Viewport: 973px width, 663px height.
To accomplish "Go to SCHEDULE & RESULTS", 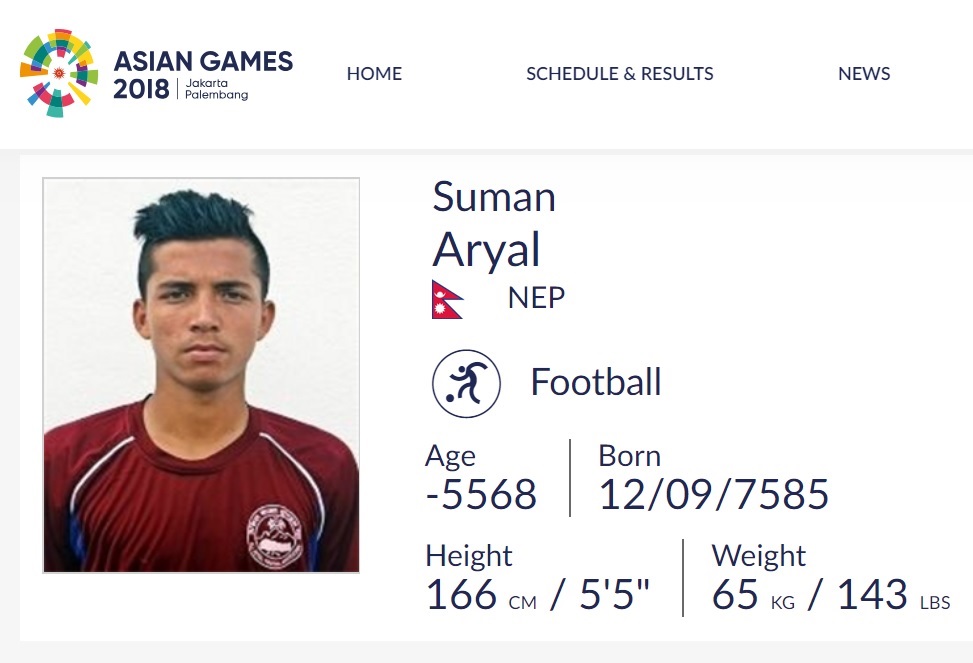I will 620,74.
